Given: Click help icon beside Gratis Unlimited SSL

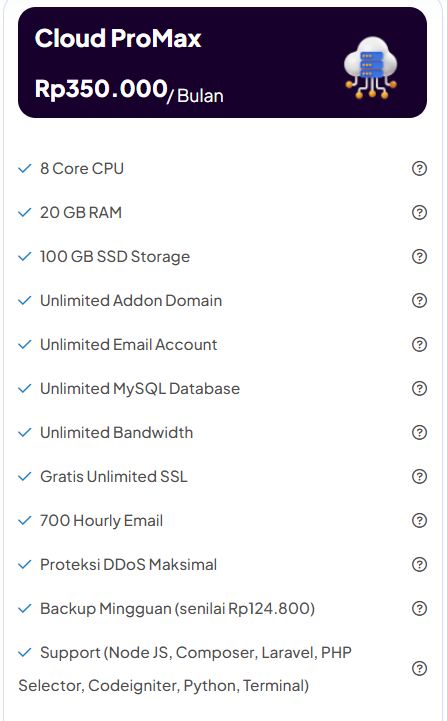Looking at the screenshot, I should (x=419, y=477).
